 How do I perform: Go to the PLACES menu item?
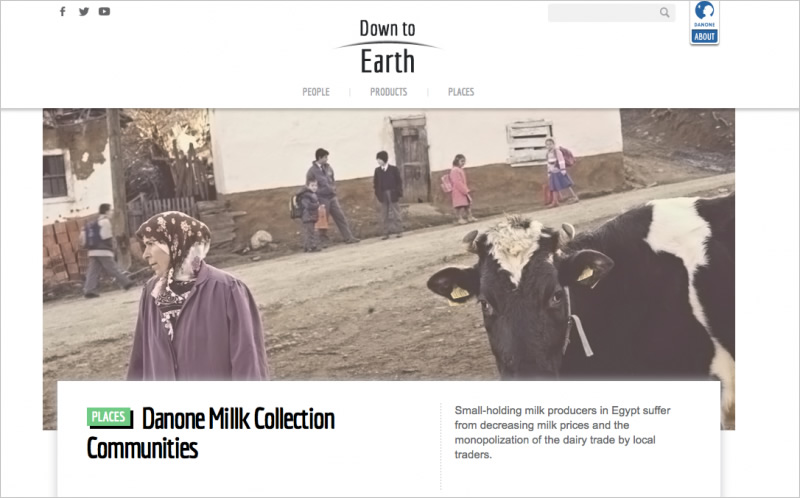[x=461, y=92]
